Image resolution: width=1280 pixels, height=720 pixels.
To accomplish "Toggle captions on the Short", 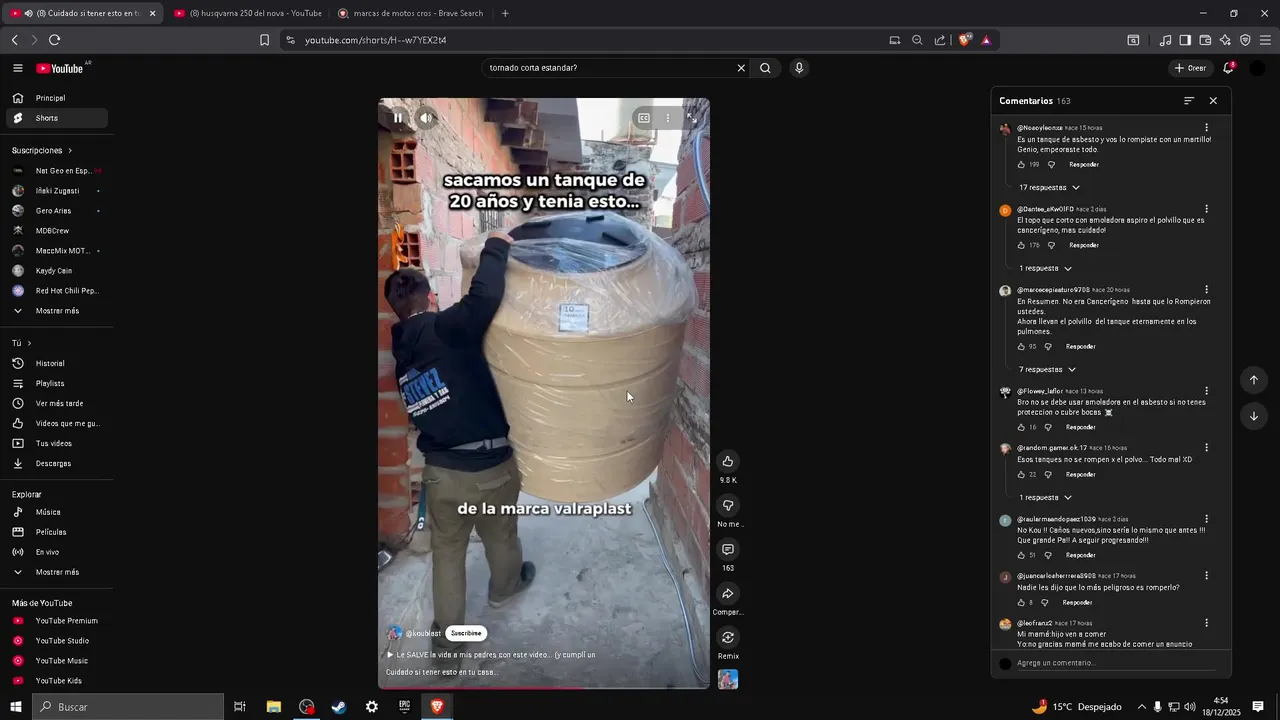I will tap(644, 118).
